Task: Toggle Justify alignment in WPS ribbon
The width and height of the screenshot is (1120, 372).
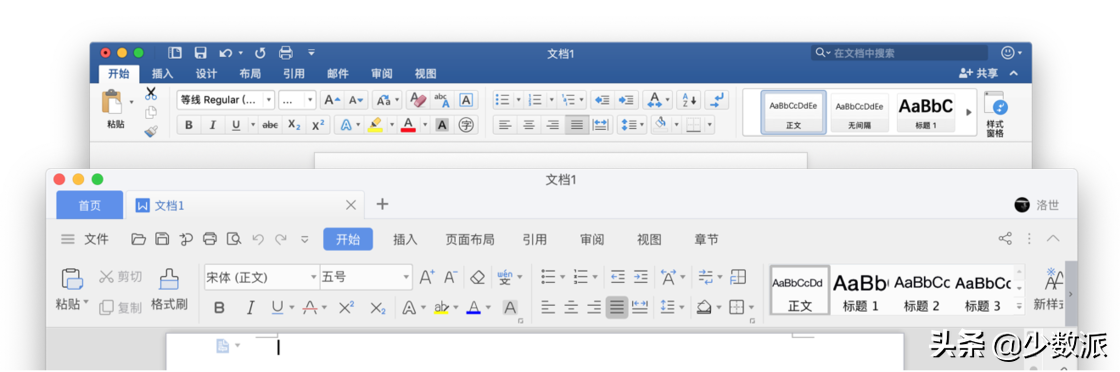Action: pos(617,308)
